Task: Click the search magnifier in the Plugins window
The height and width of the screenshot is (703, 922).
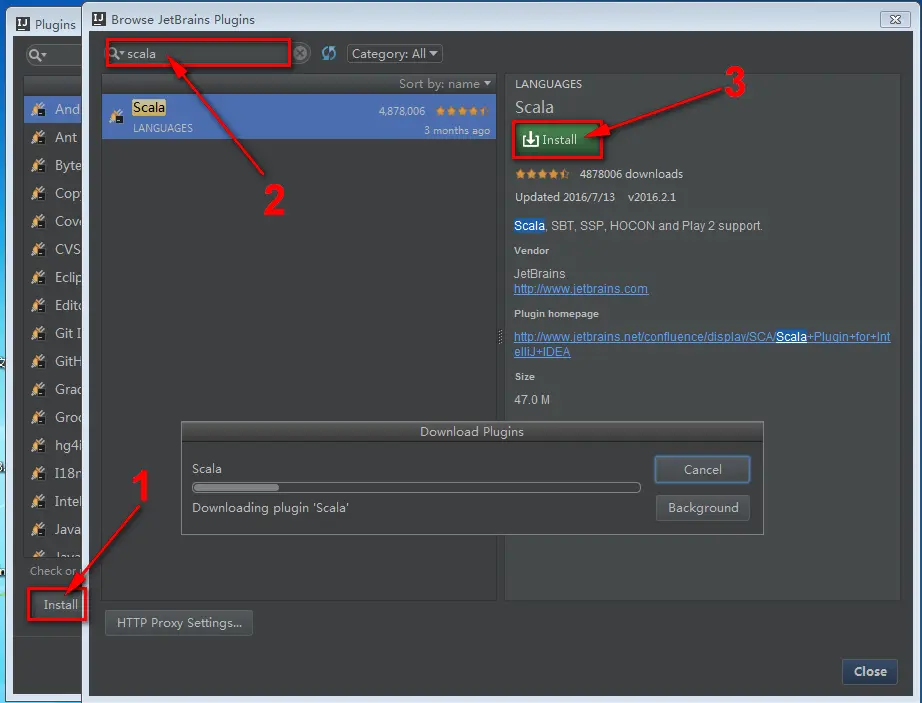Action: coord(37,55)
